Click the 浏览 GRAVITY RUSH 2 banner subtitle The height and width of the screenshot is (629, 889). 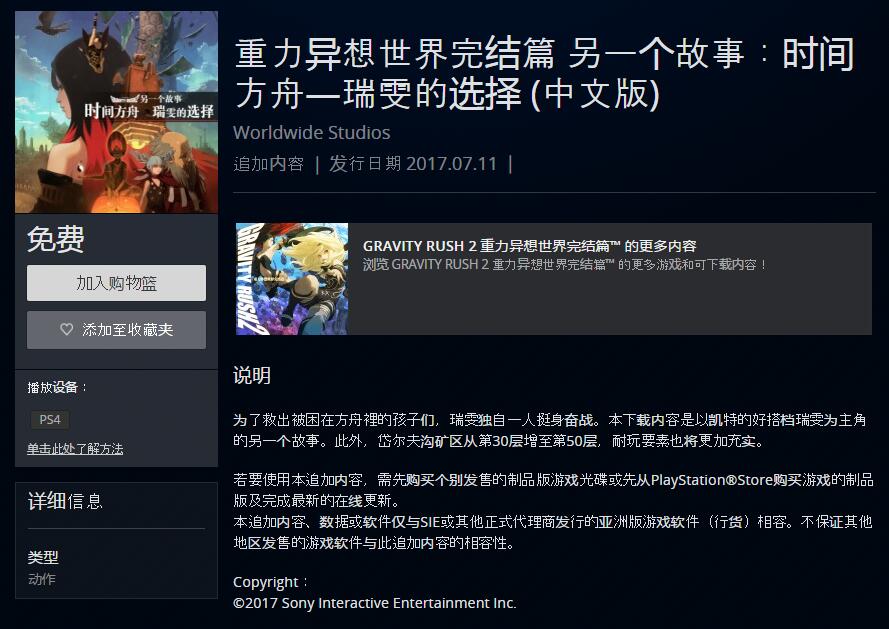pos(565,265)
